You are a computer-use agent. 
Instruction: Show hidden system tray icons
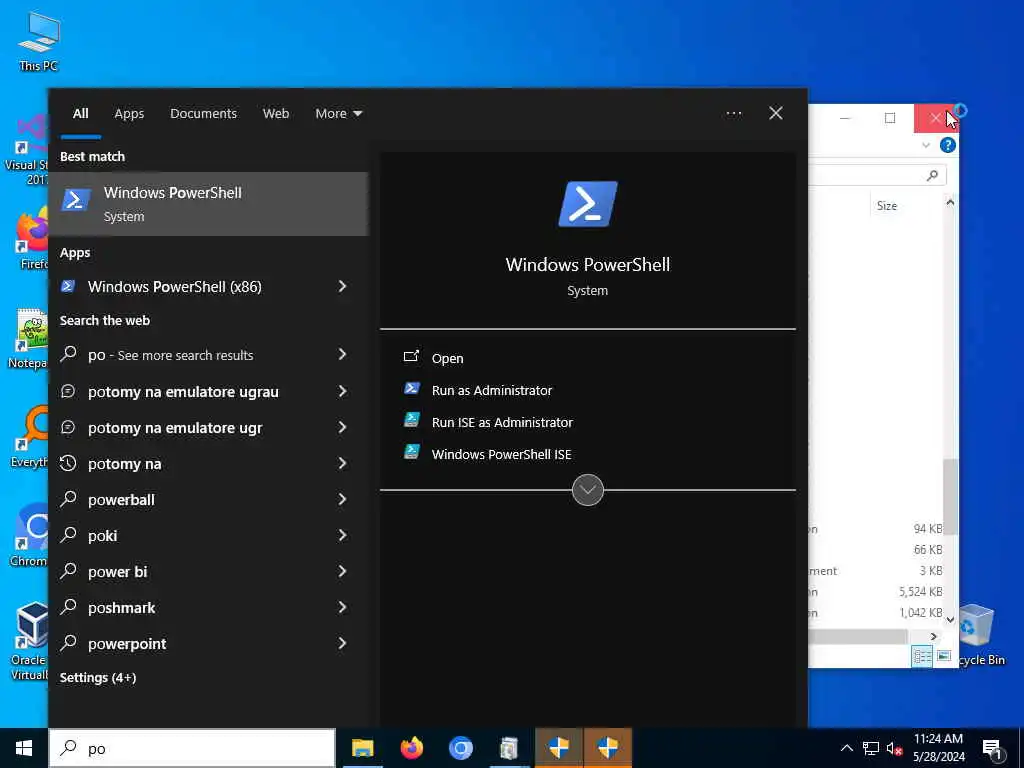[846, 748]
